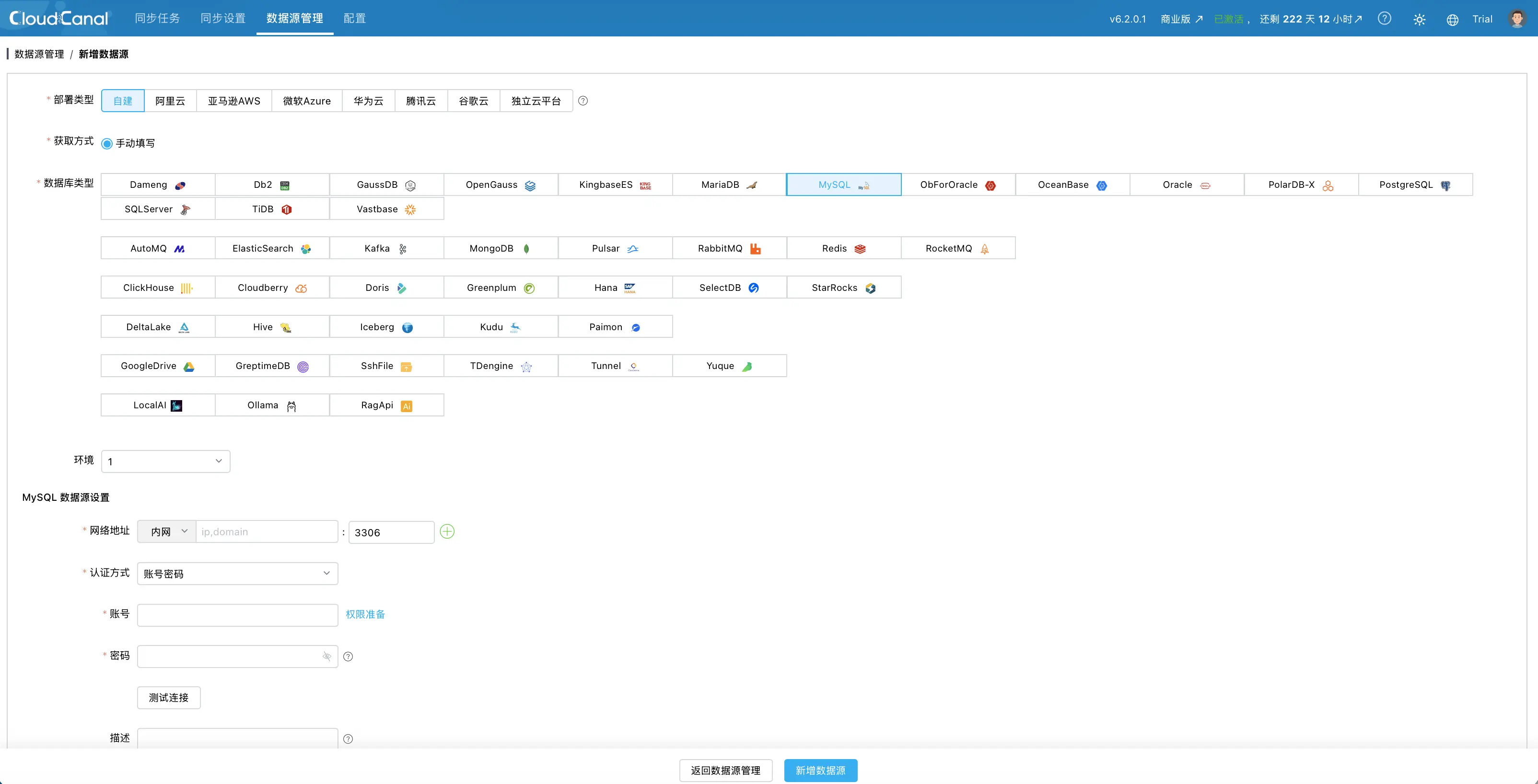Viewport: 1538px width, 784px height.
Task: Pick the MariaDB database type
Action: tap(729, 185)
